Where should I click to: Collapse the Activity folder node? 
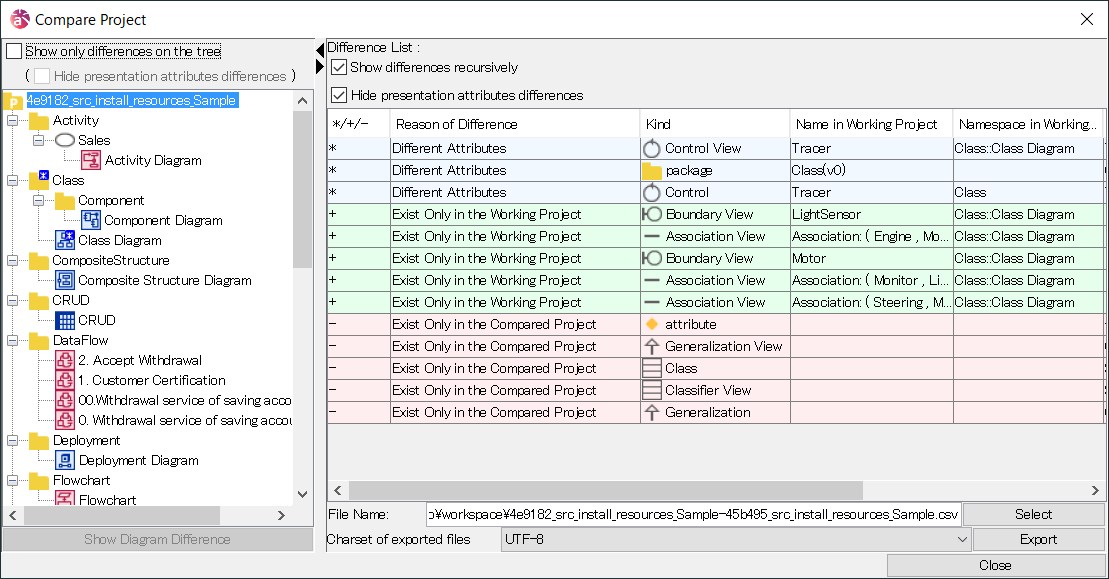pyautogui.click(x=13, y=120)
